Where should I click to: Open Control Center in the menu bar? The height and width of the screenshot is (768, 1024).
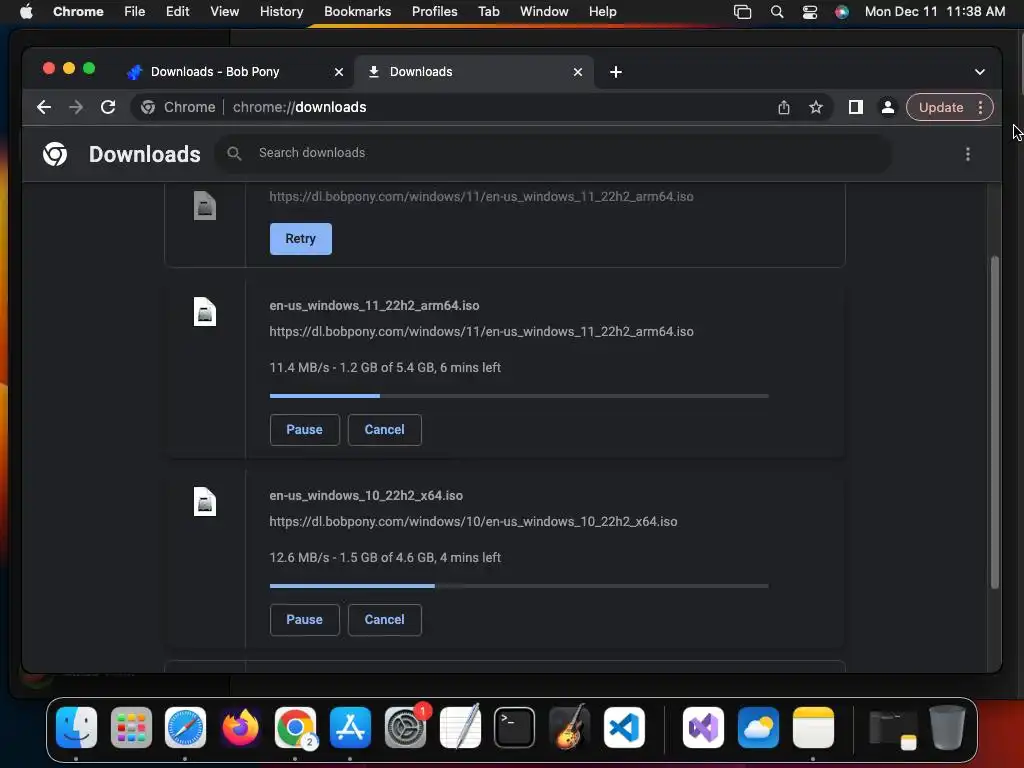pyautogui.click(x=810, y=12)
